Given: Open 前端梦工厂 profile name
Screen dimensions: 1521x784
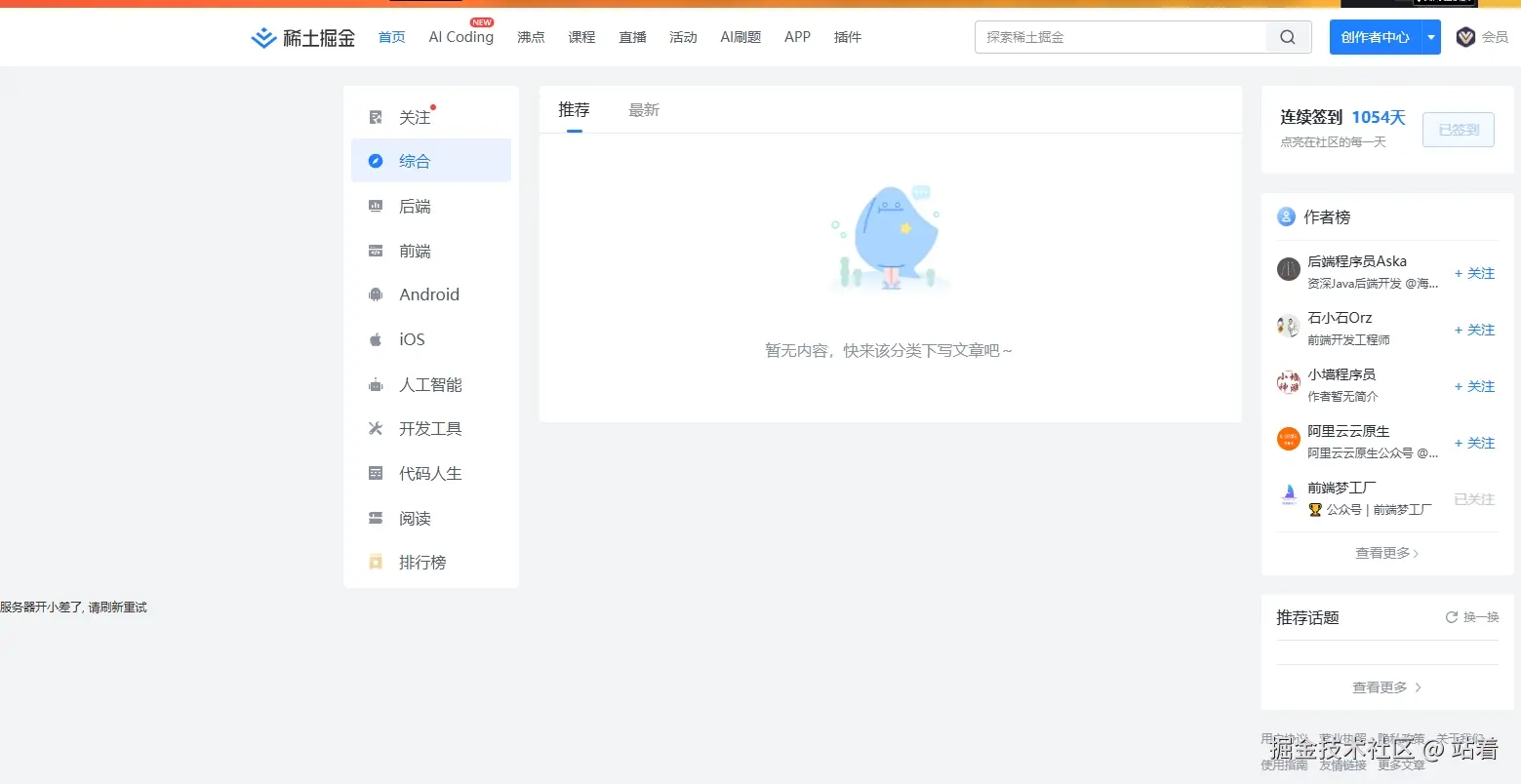Looking at the screenshot, I should click(1341, 488).
